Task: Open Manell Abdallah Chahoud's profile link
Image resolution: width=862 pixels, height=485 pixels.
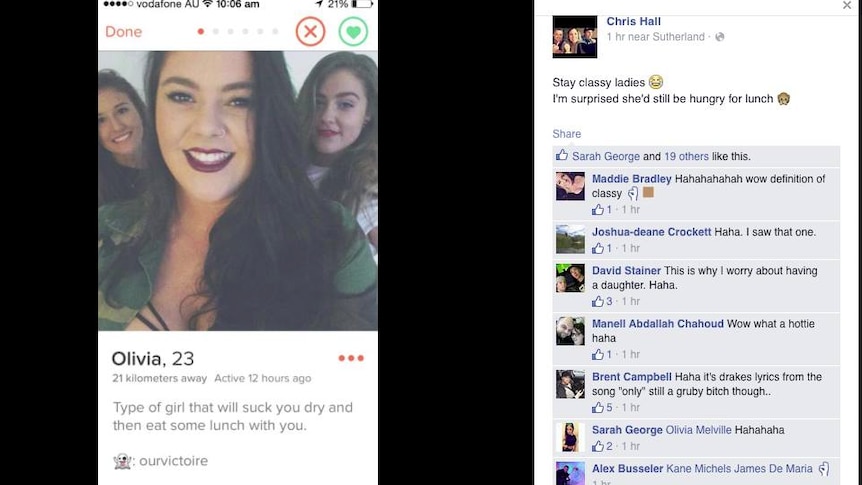Action: point(657,324)
